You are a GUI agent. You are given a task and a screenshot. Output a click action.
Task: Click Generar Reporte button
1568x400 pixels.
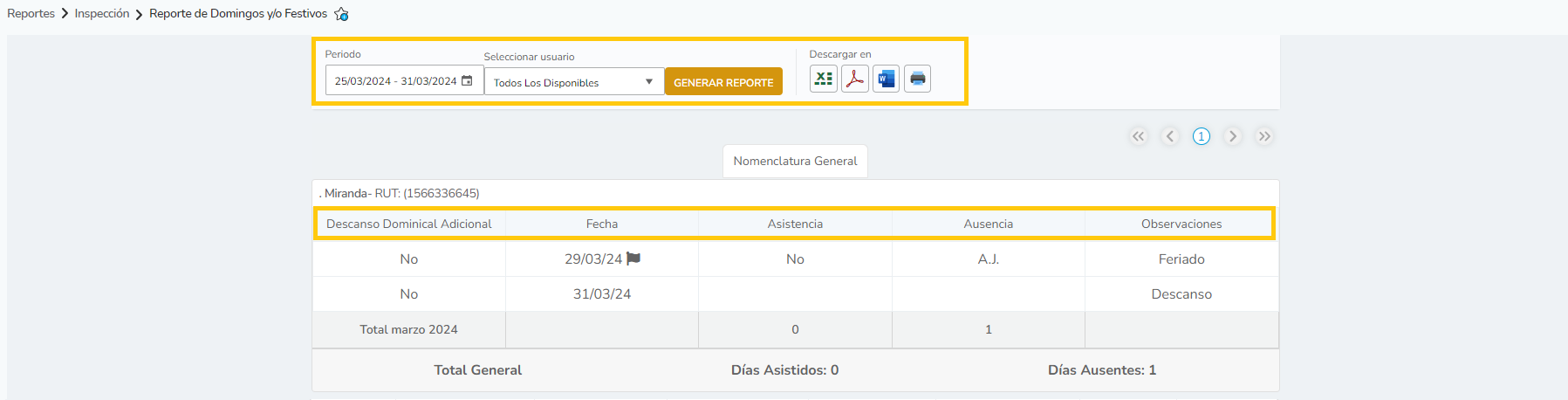723,82
